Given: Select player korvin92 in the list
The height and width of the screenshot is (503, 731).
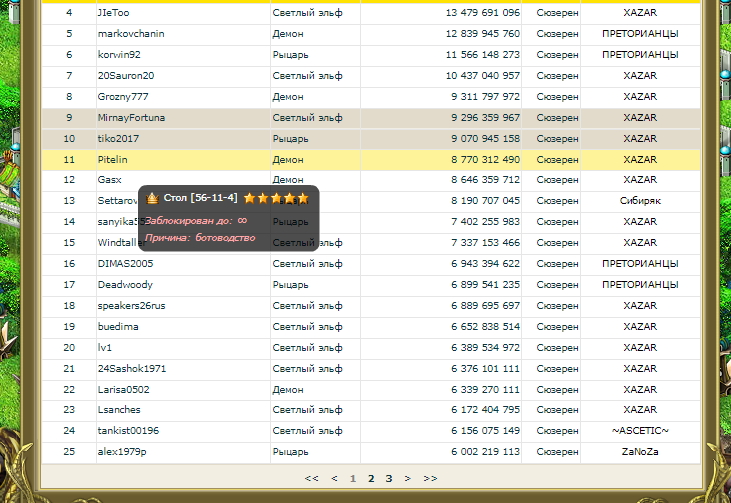Looking at the screenshot, I should click(119, 55).
